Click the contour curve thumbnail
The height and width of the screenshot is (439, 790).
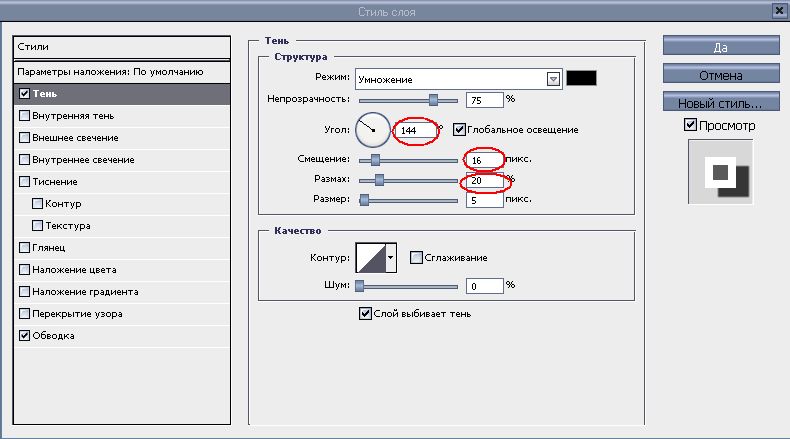tap(370, 258)
